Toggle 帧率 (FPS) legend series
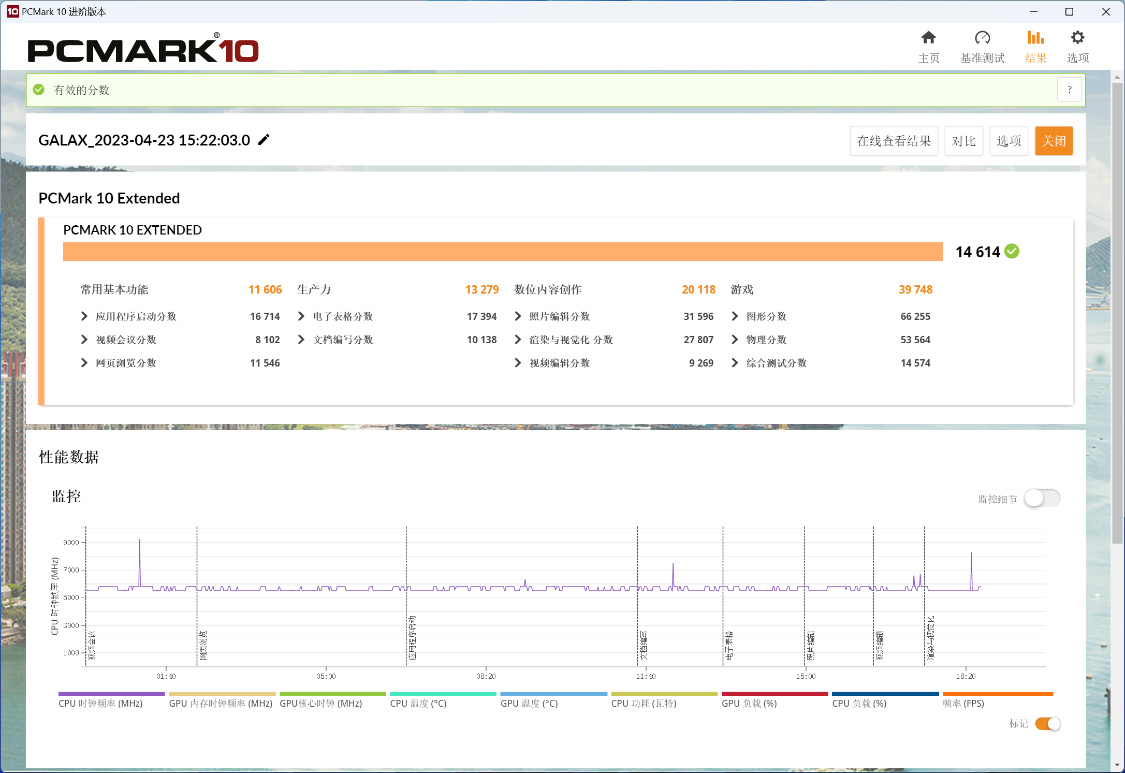 [997, 701]
